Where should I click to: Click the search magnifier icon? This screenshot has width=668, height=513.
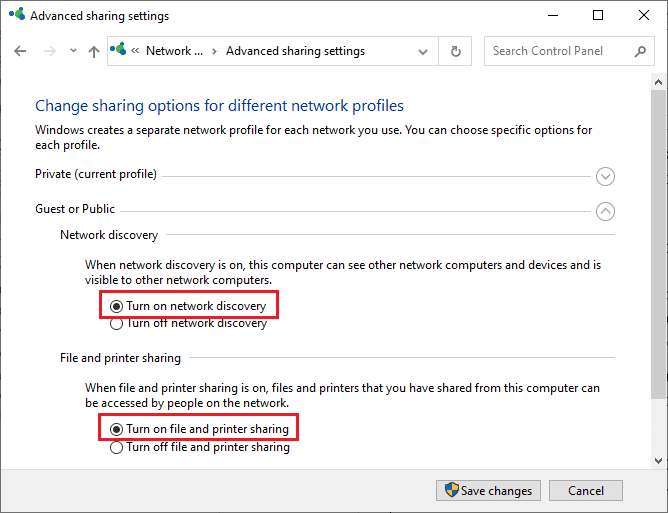[x=640, y=52]
